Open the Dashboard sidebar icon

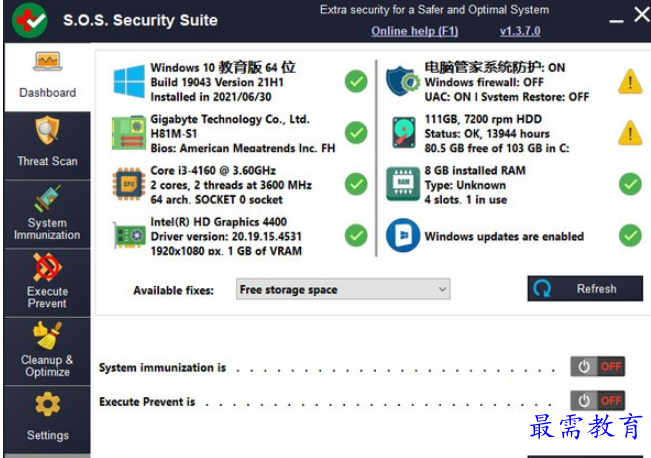pyautogui.click(x=48, y=61)
